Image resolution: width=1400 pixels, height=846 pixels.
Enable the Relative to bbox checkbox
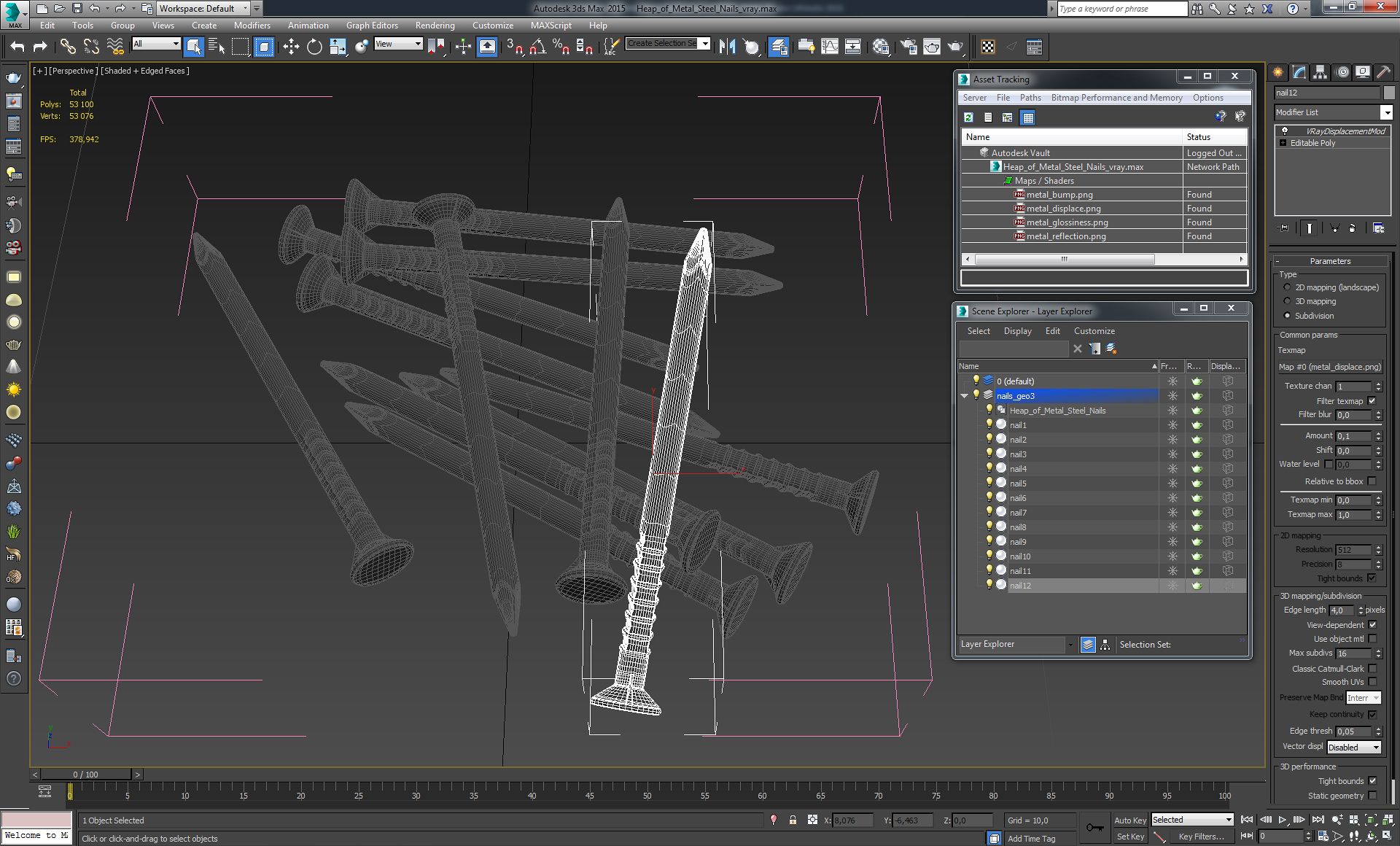1372,481
